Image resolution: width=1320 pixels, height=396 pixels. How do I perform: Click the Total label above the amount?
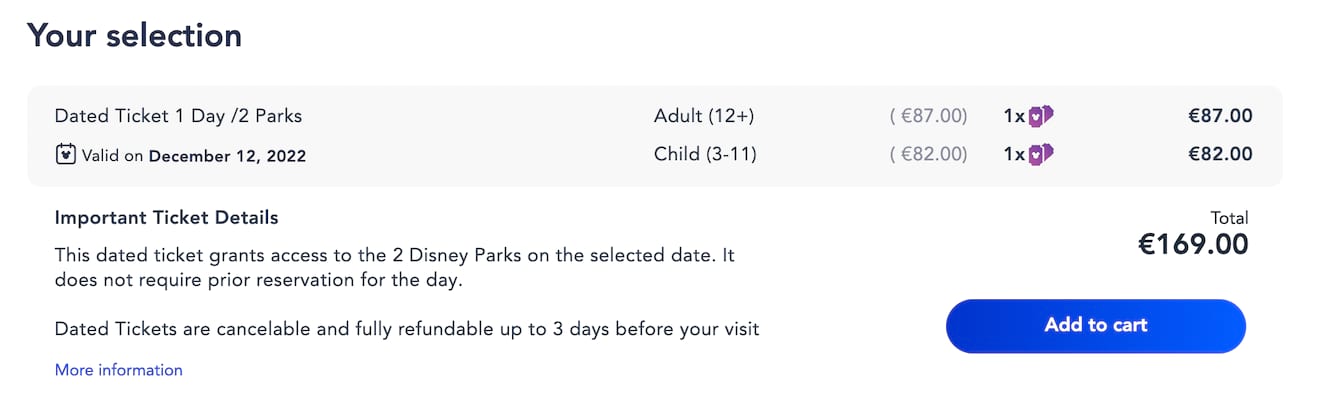coord(1230,218)
